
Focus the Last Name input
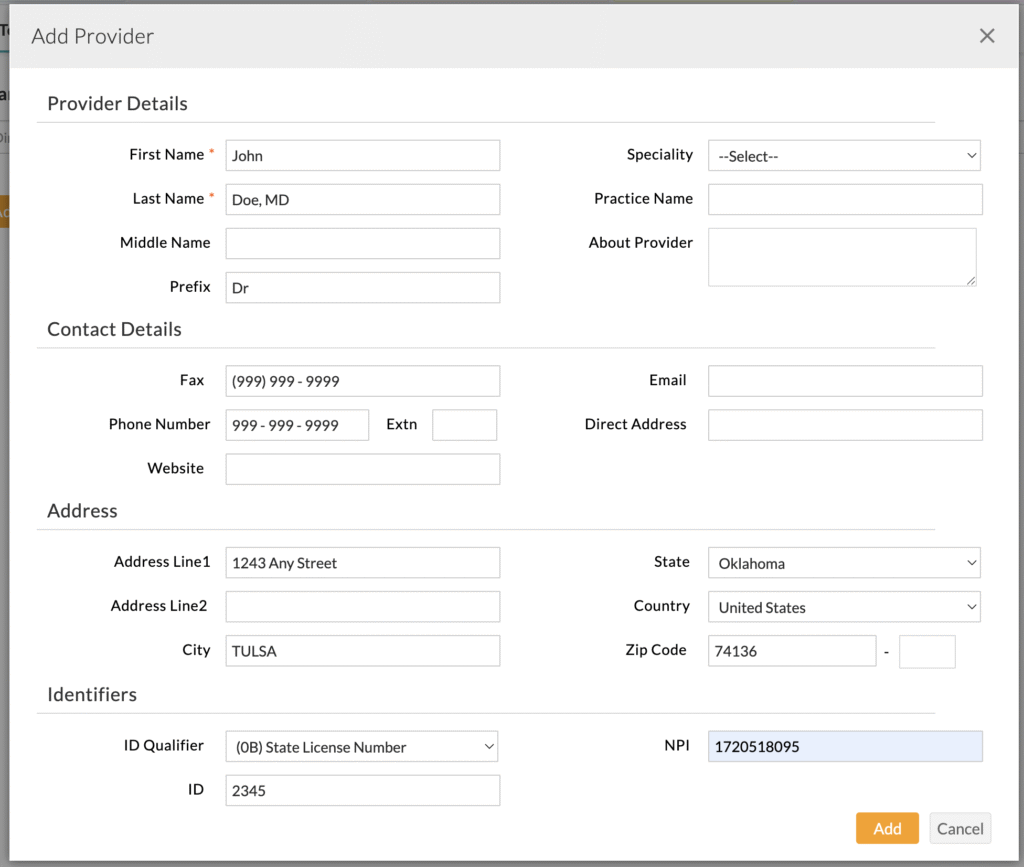click(x=362, y=200)
